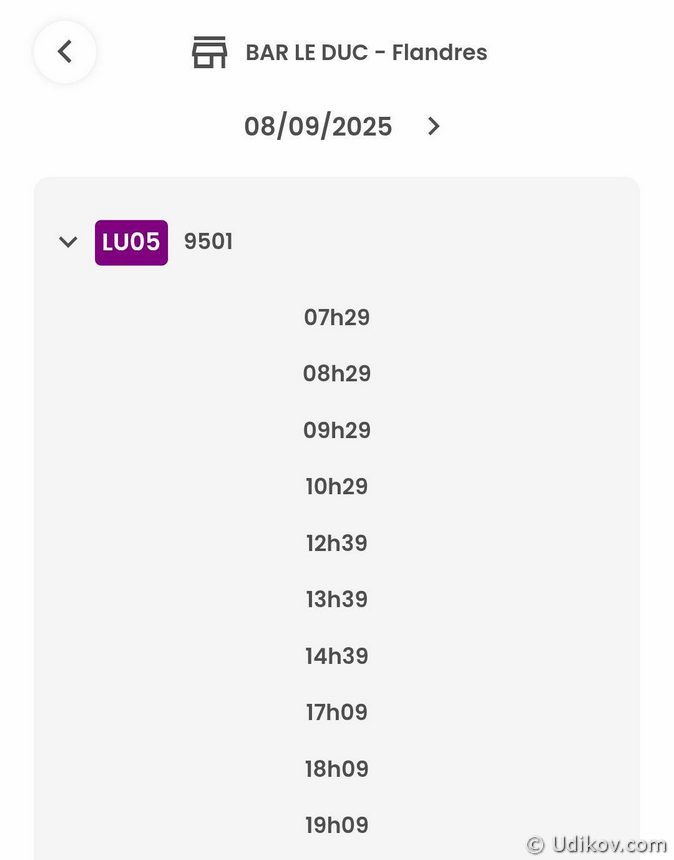Pick the 17h09 departure

pos(337,713)
